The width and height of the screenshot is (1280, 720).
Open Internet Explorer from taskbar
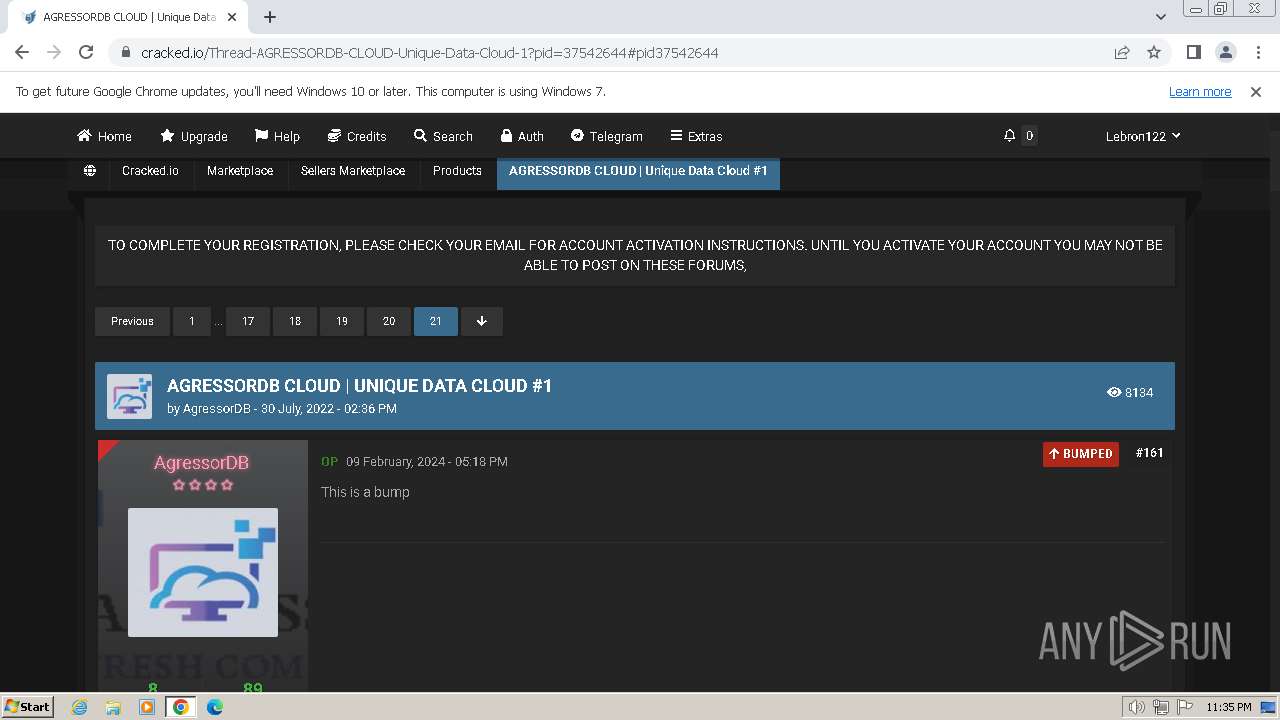point(80,707)
